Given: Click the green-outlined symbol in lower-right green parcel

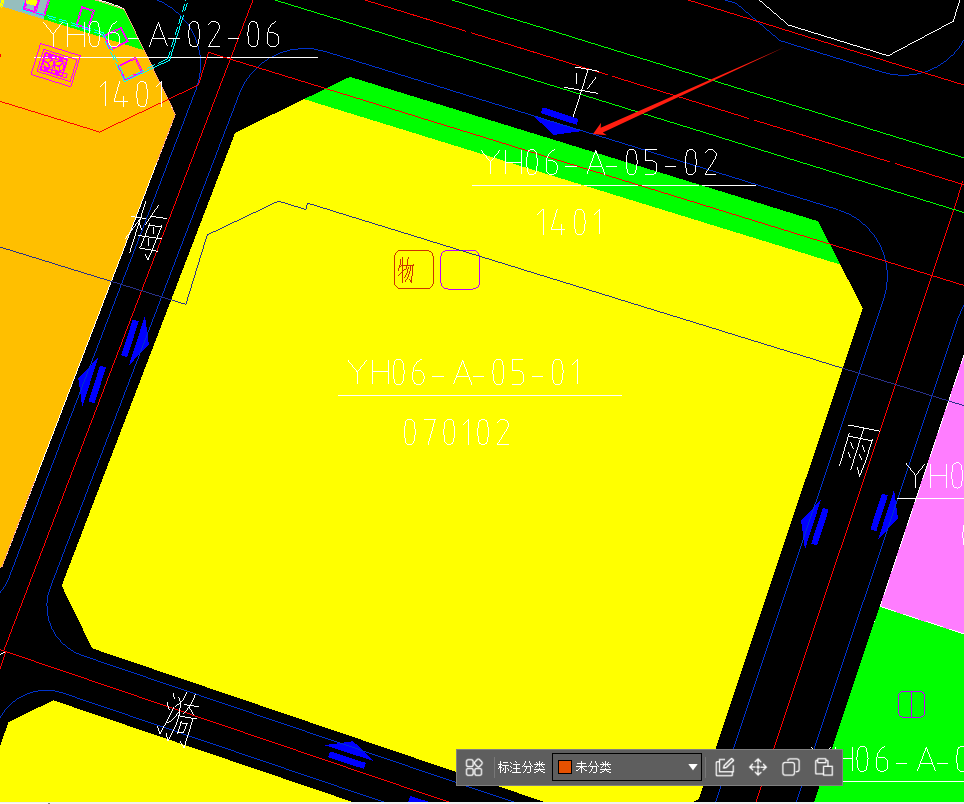Looking at the screenshot, I should (911, 704).
